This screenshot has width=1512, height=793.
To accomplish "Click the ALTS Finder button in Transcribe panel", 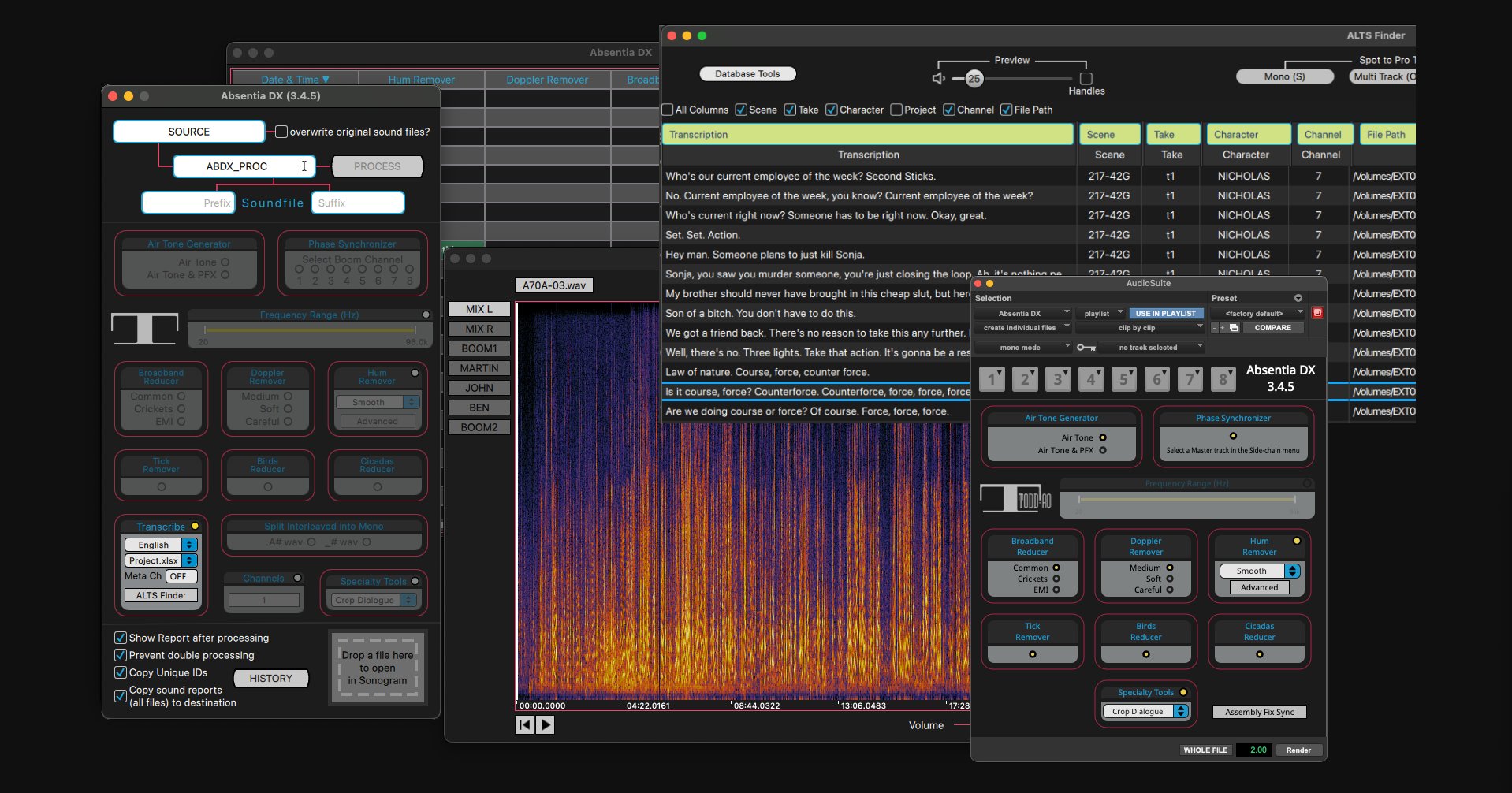I will pyautogui.click(x=161, y=595).
